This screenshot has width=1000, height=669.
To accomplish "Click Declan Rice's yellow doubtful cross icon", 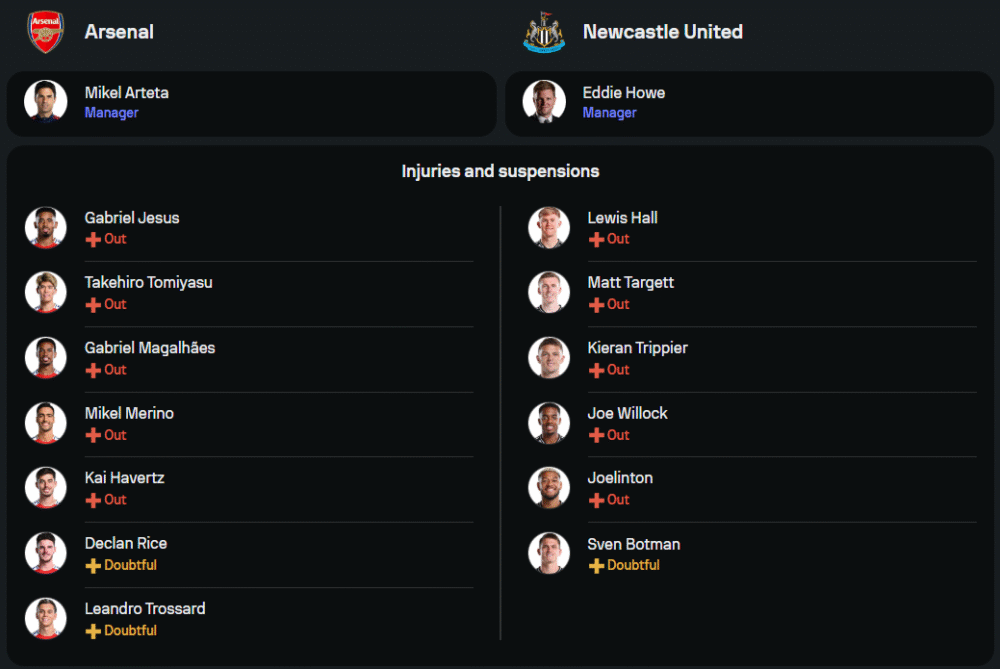I will click(93, 566).
